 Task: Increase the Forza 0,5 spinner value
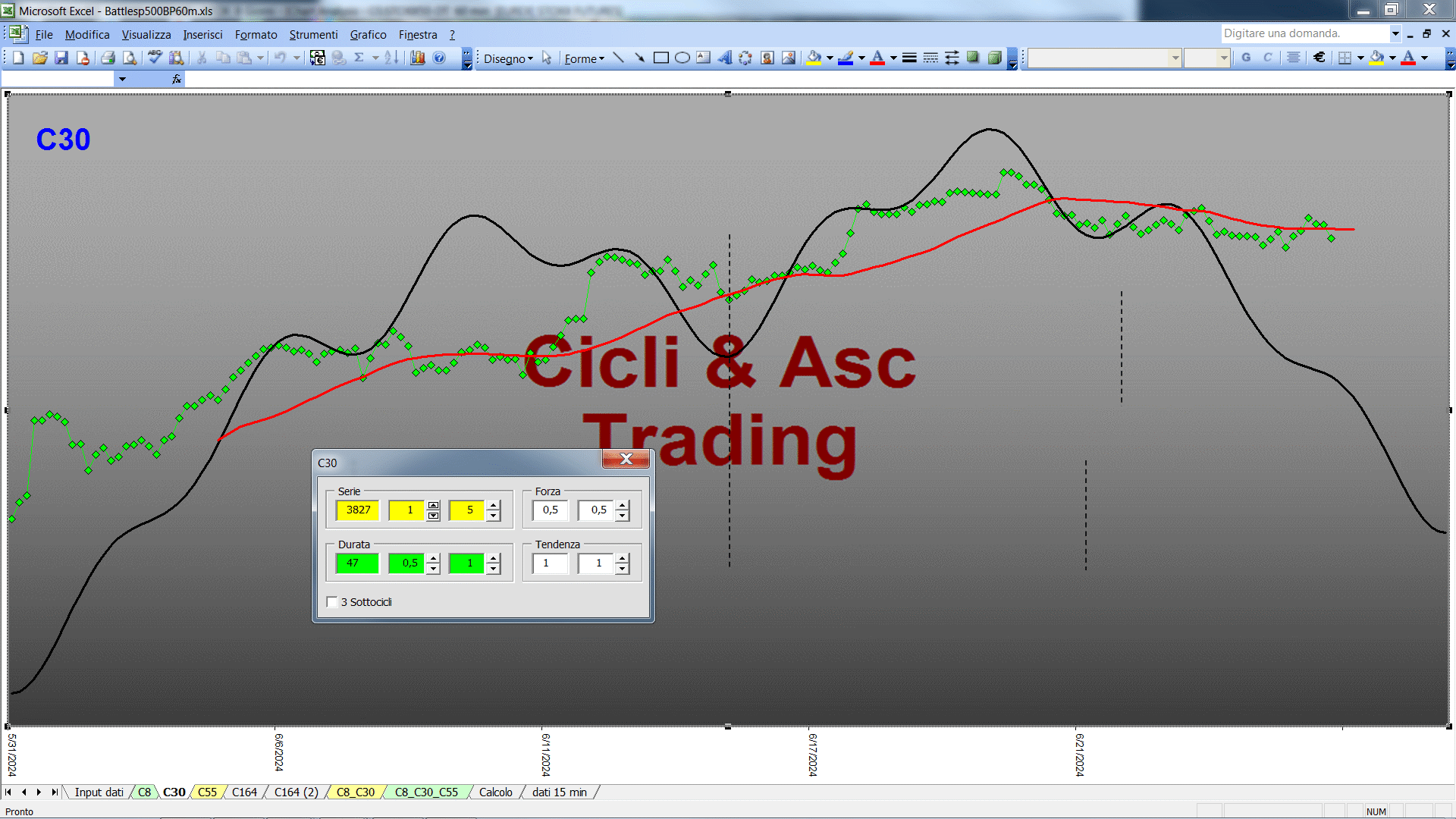623,506
